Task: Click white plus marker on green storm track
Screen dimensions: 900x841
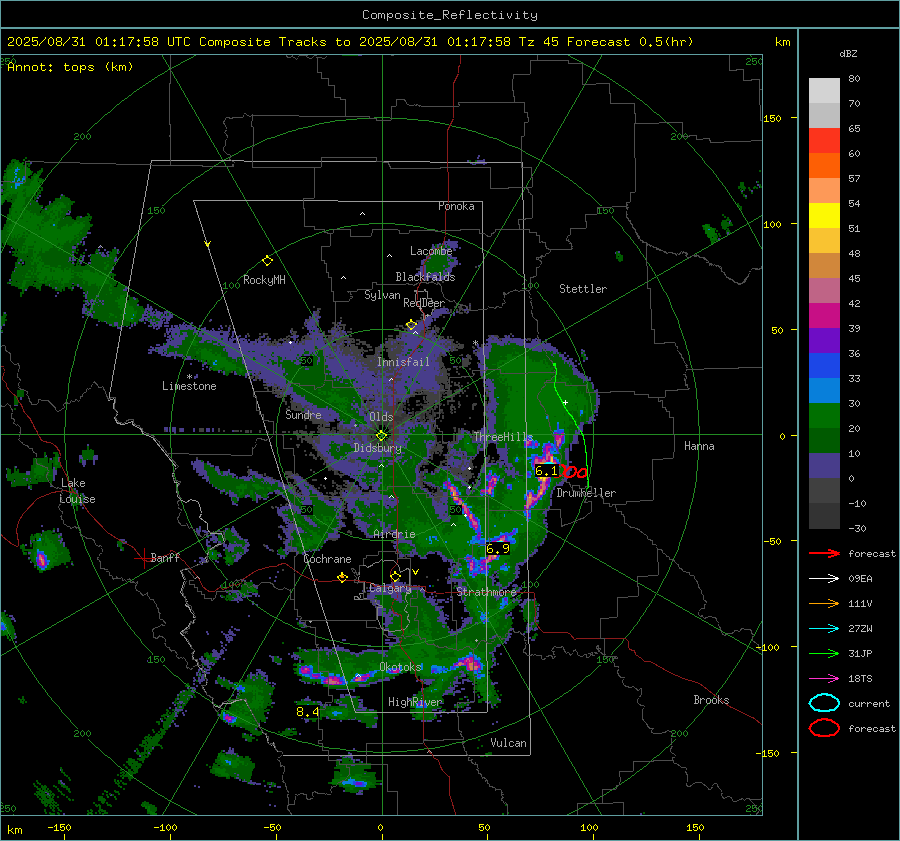Action: [x=565, y=402]
